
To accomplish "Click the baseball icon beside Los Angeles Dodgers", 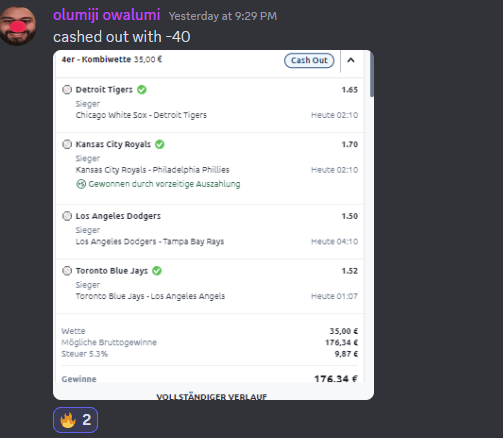I will click(x=67, y=216).
